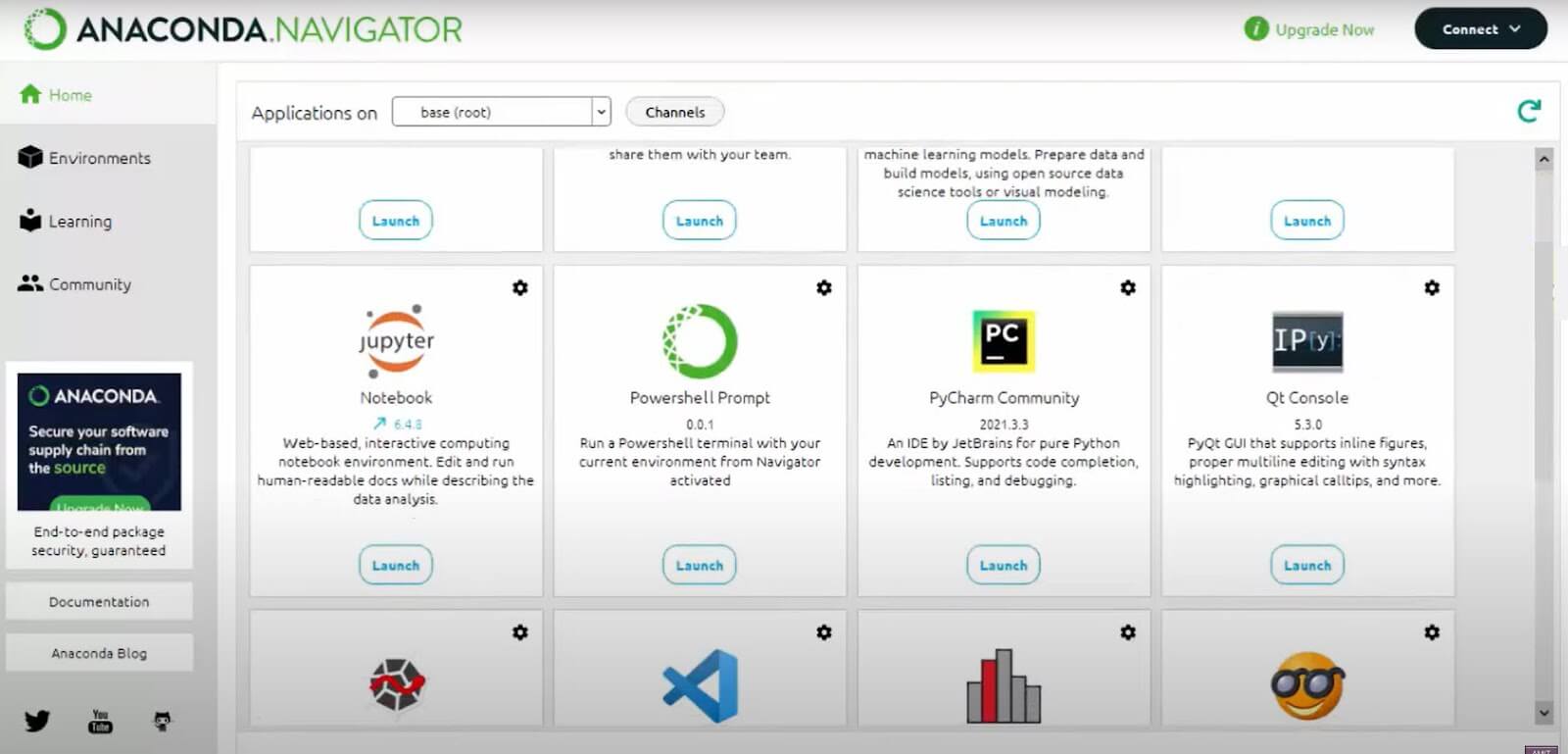Open Environments via its cube icon
Image resolution: width=1568 pixels, height=754 pixels.
click(x=30, y=157)
